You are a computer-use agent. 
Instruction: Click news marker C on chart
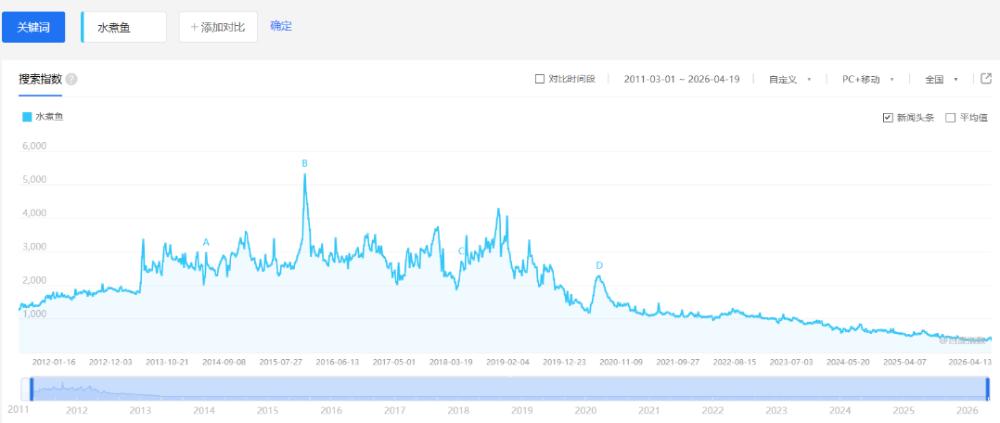[x=461, y=251]
